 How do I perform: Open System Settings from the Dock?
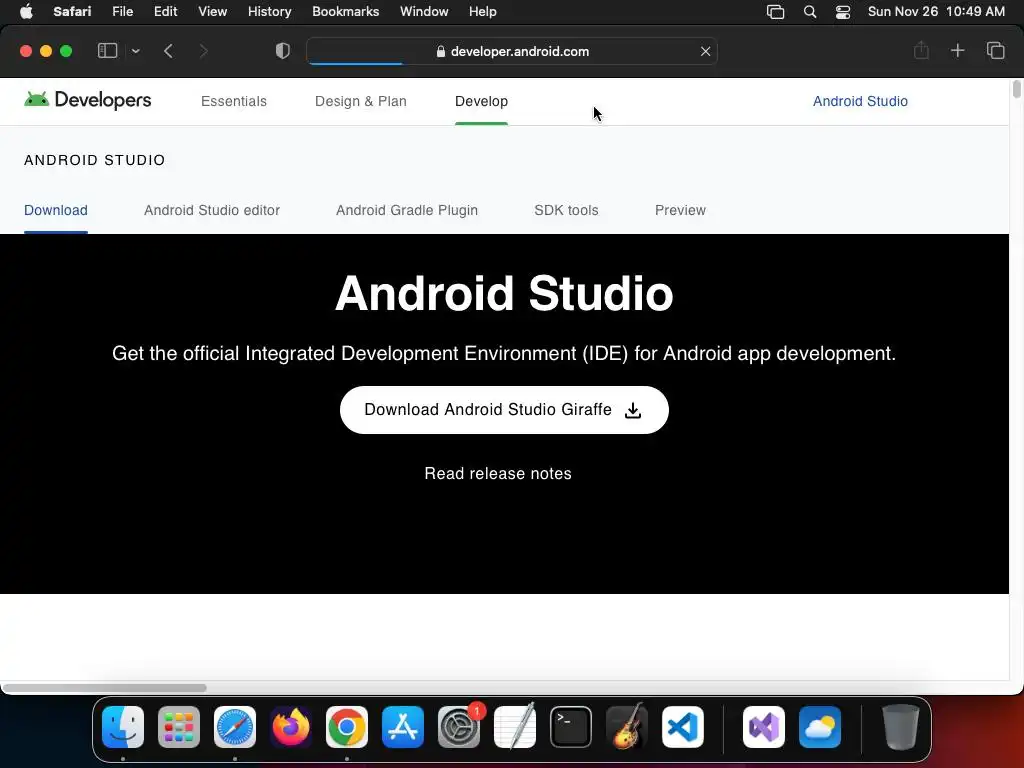458,727
